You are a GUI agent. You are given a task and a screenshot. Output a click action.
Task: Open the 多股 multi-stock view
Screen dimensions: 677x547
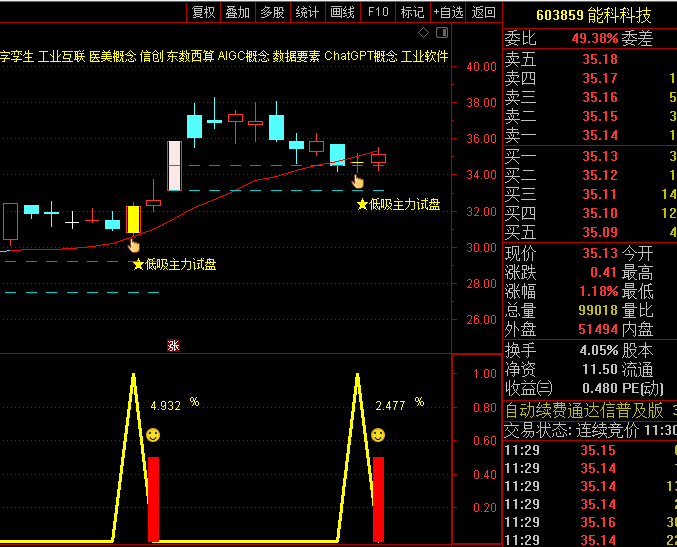(x=272, y=12)
